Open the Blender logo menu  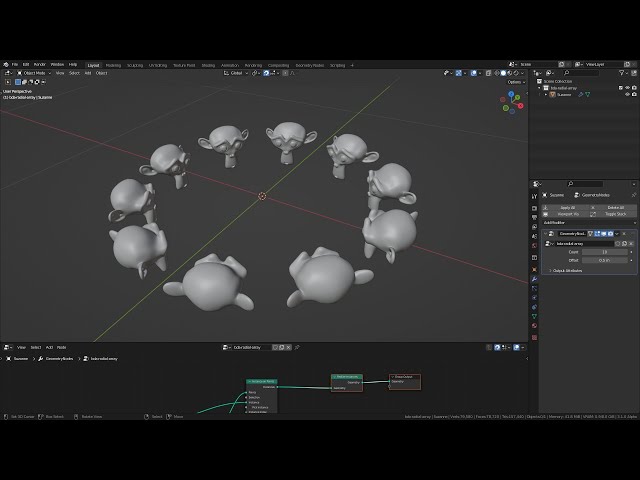coord(6,65)
